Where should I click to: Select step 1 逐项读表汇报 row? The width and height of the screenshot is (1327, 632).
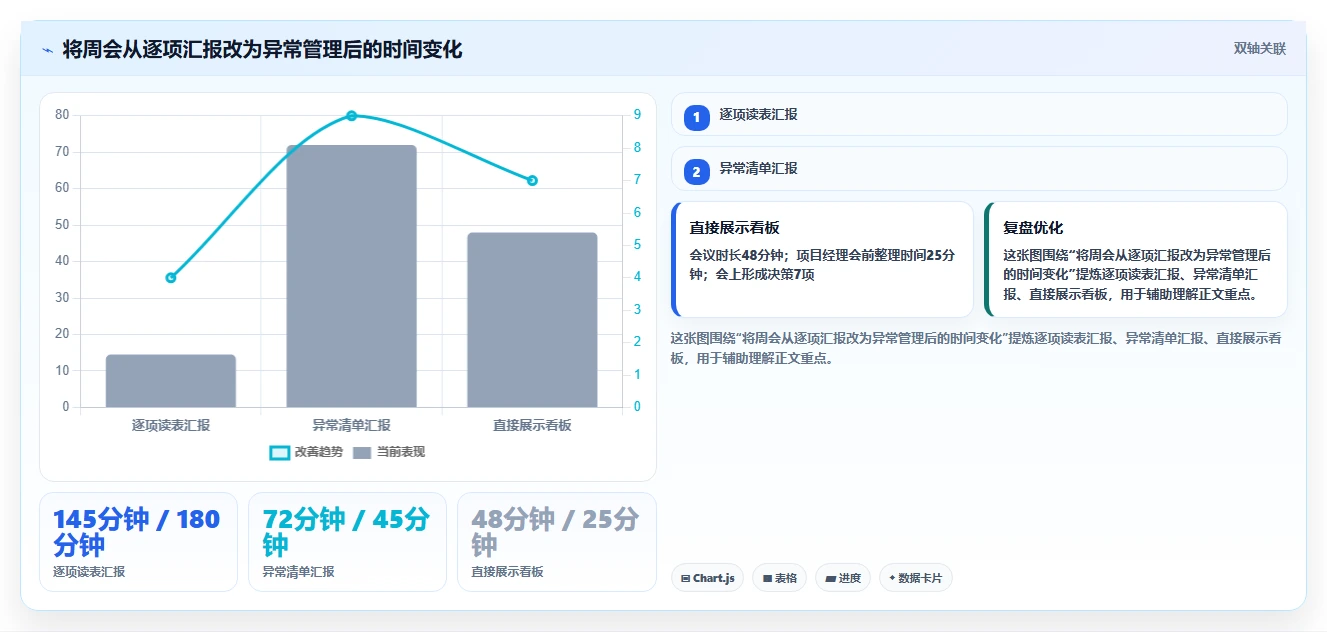pos(979,114)
